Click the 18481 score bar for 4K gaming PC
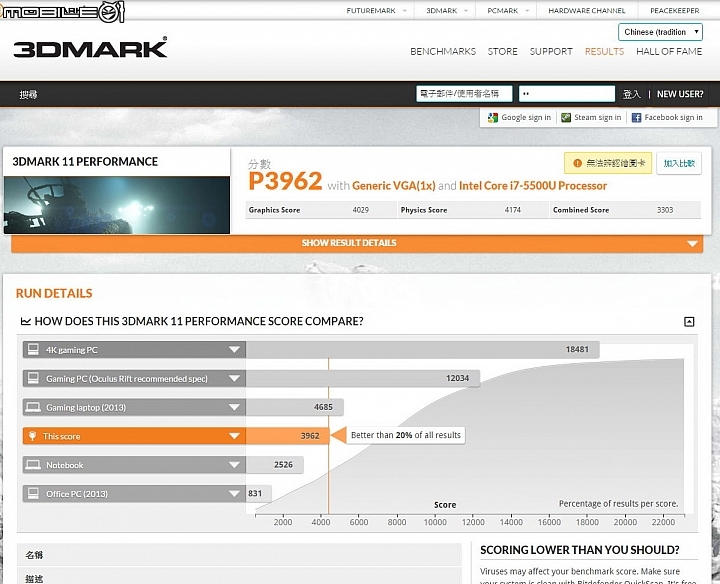 point(422,349)
